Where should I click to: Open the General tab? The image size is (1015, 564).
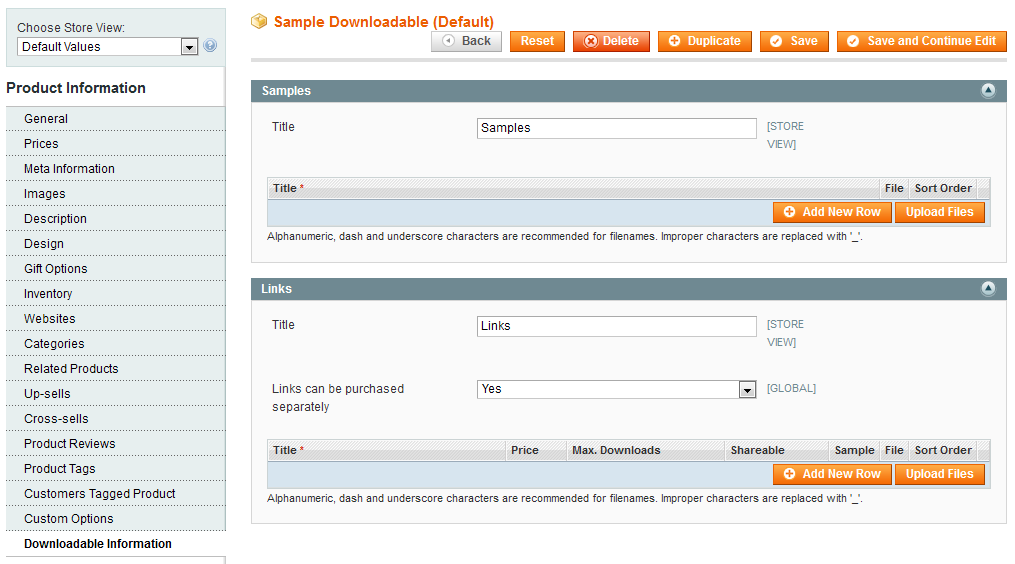tap(116, 119)
